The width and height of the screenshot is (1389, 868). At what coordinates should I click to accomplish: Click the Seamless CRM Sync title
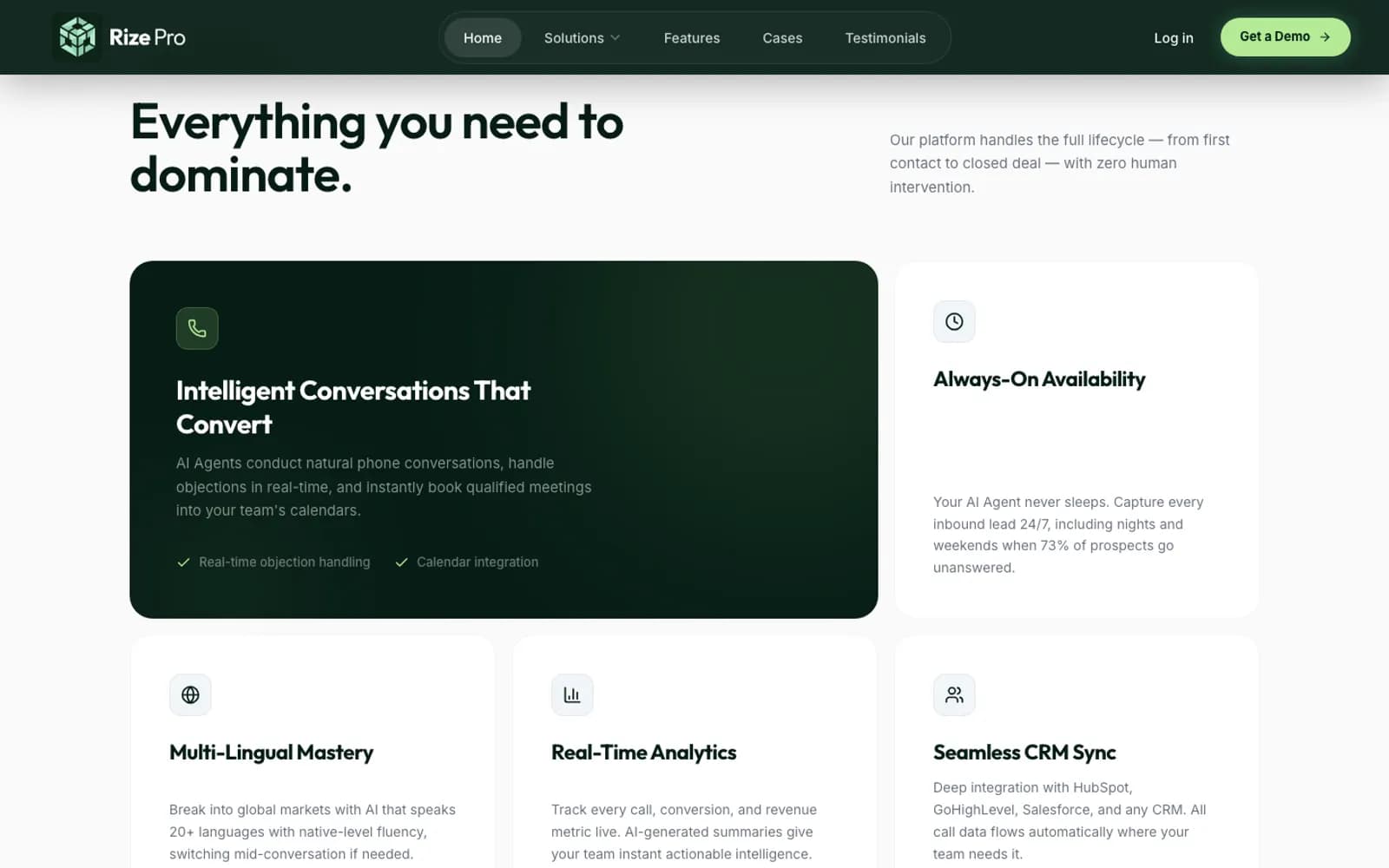[x=1024, y=753]
